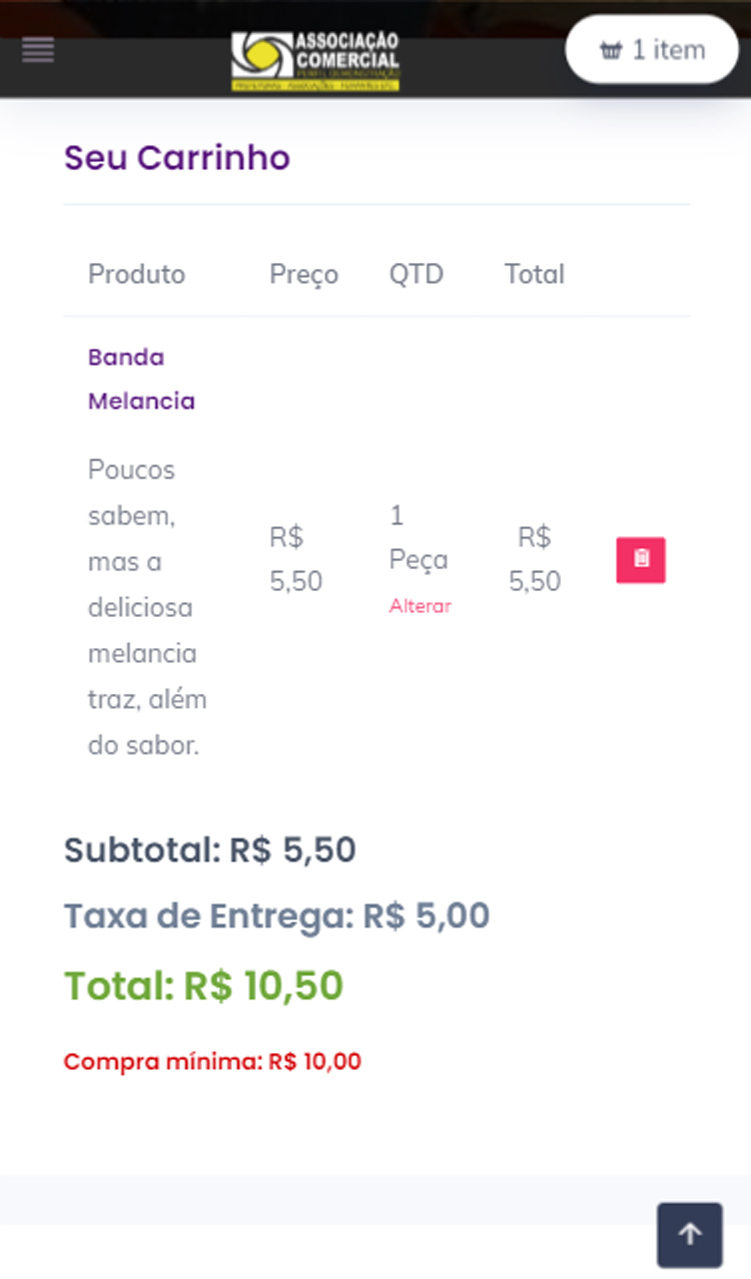Click the 1 Peça quantity value
The image size is (751, 1279).
[x=418, y=538]
